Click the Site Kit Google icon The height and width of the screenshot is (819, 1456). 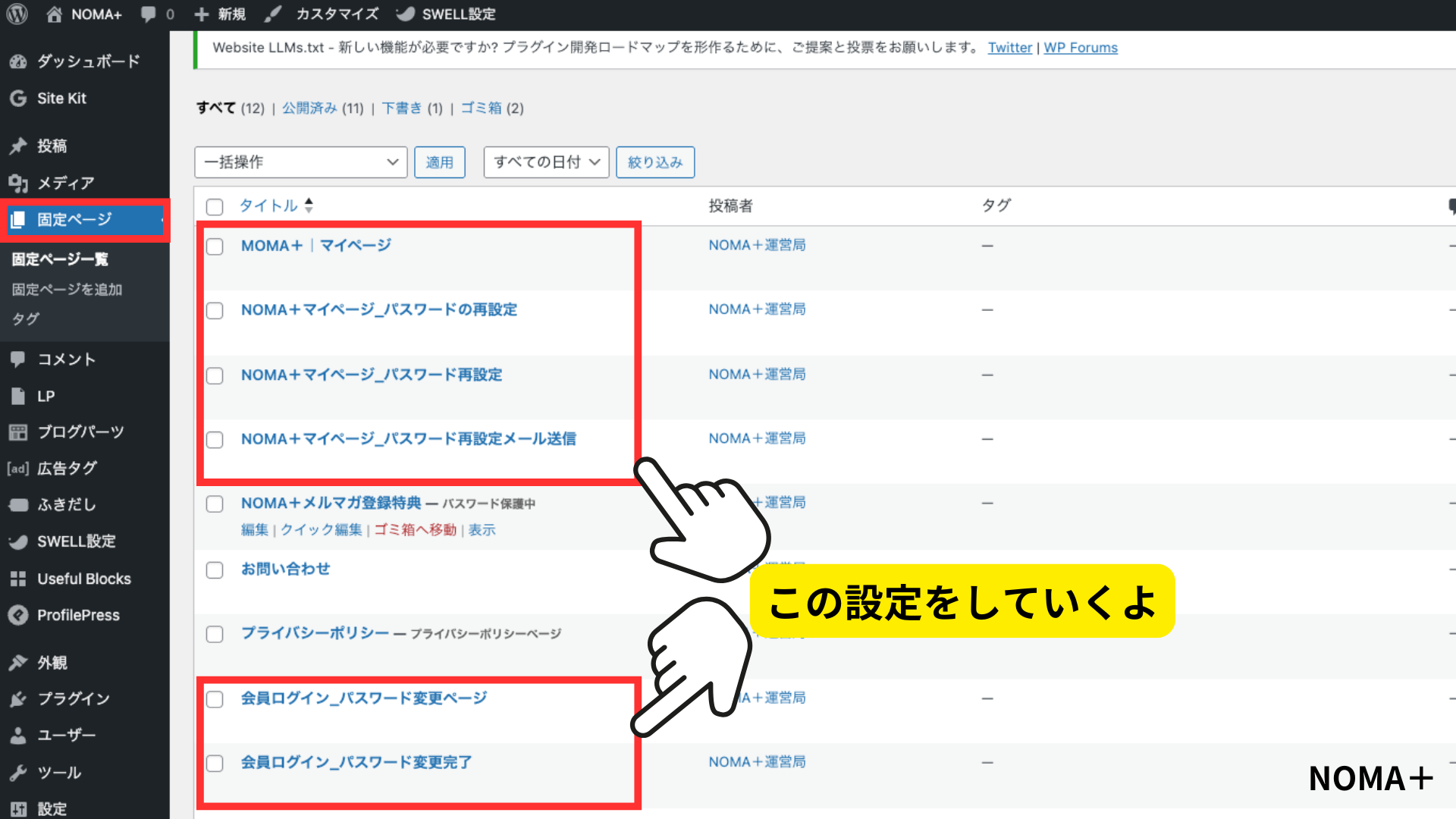[x=18, y=98]
